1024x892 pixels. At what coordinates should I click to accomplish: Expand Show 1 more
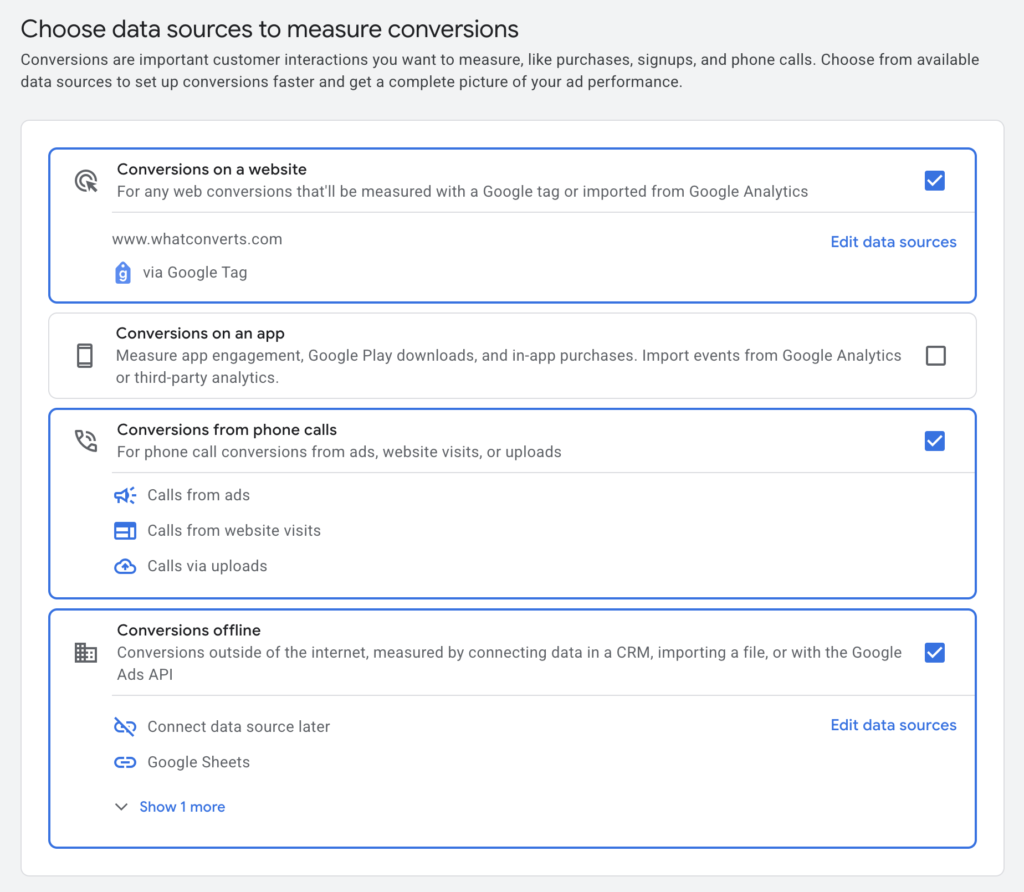[182, 806]
